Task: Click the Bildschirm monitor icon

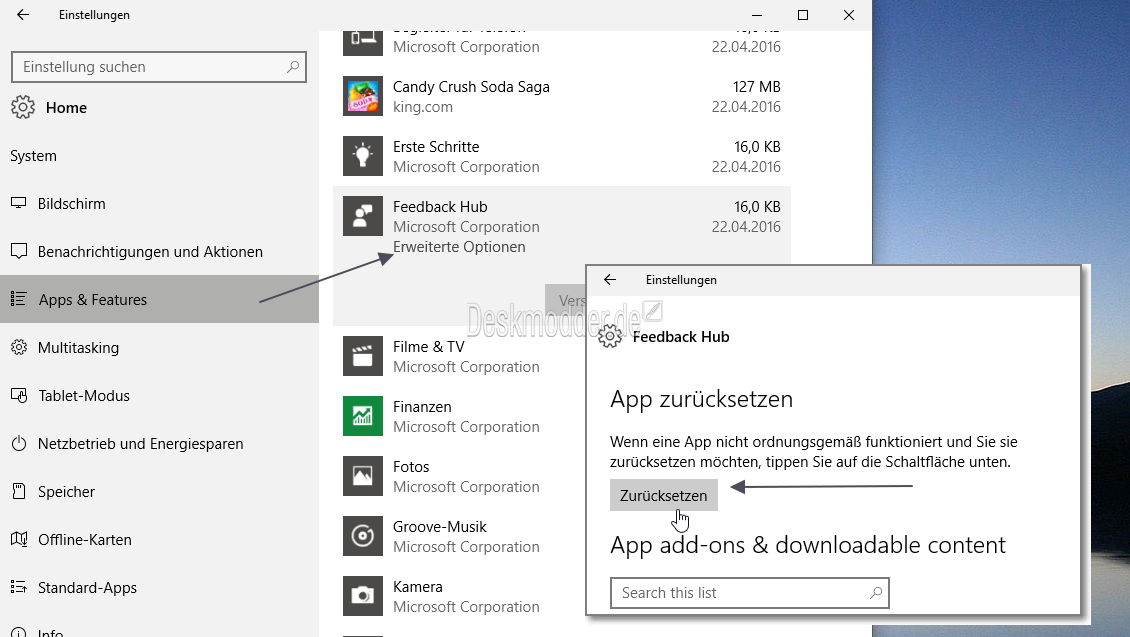Action: (x=19, y=203)
